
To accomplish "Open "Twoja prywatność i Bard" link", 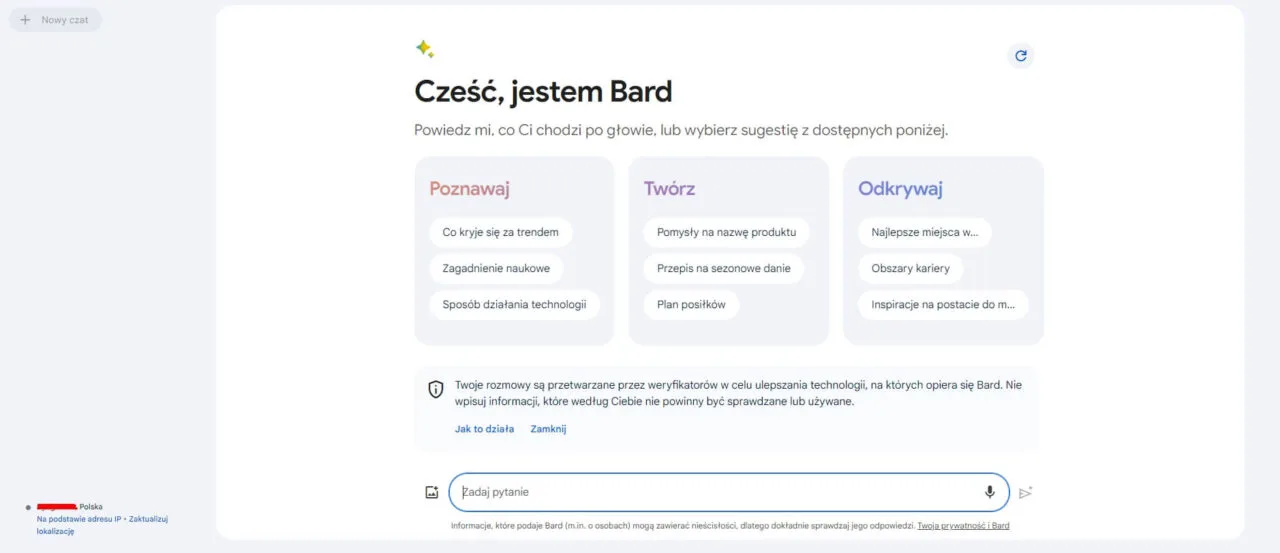I will click(x=963, y=525).
